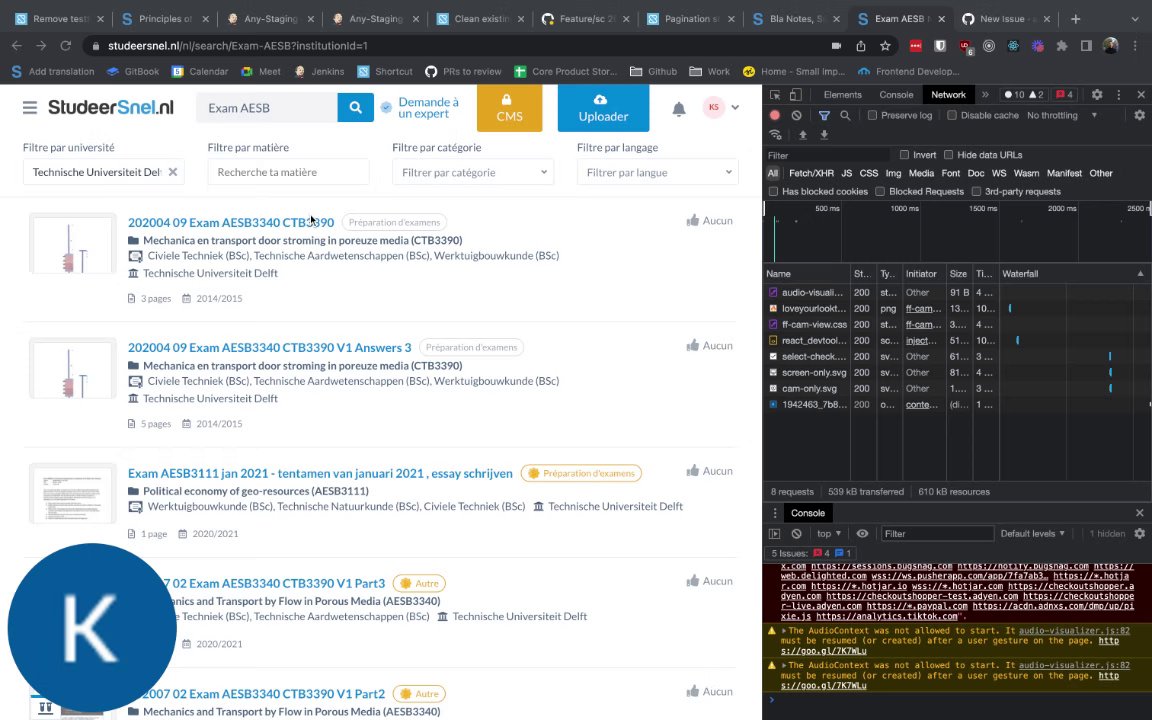Open Demande à un expert link
The height and width of the screenshot is (720, 1152).
[x=428, y=108]
